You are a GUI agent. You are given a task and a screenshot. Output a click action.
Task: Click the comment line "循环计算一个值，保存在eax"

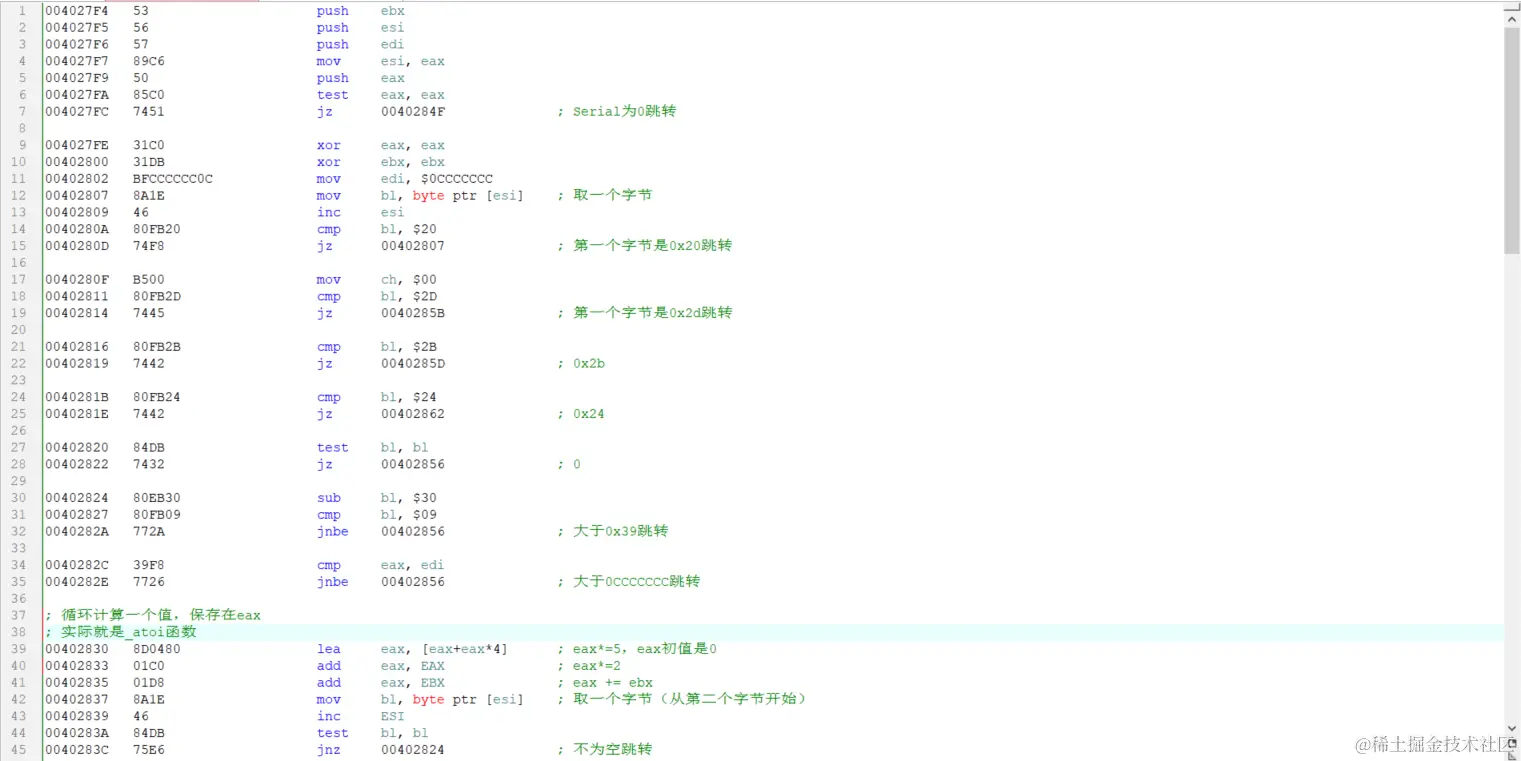161,615
